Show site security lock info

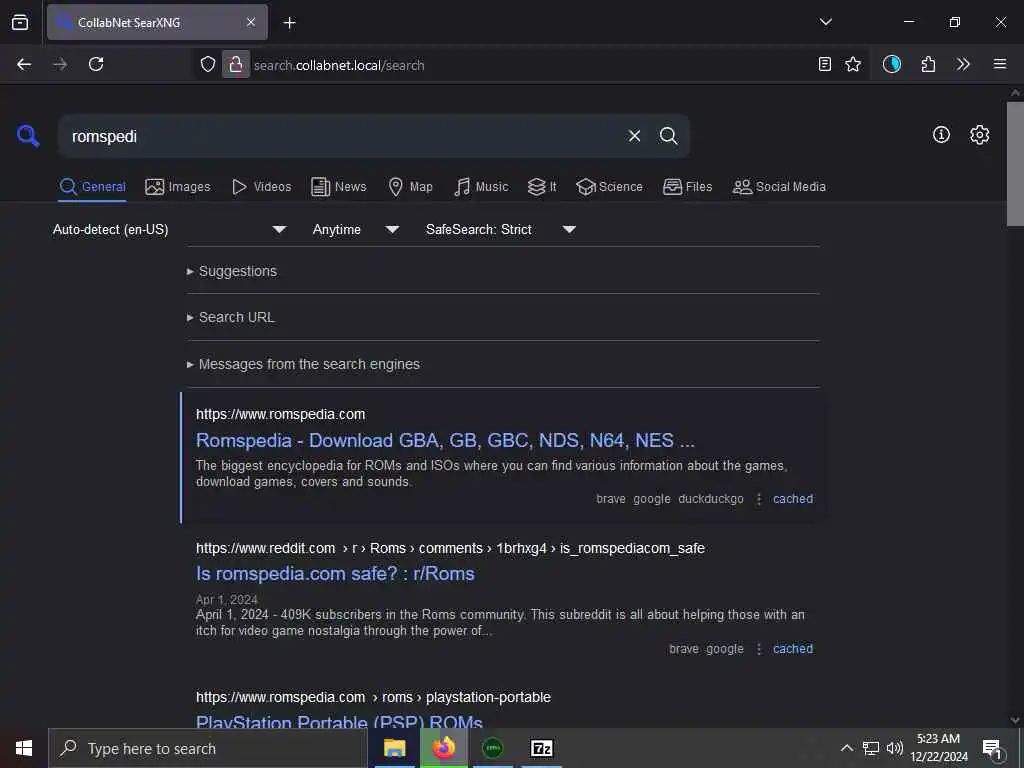[236, 64]
